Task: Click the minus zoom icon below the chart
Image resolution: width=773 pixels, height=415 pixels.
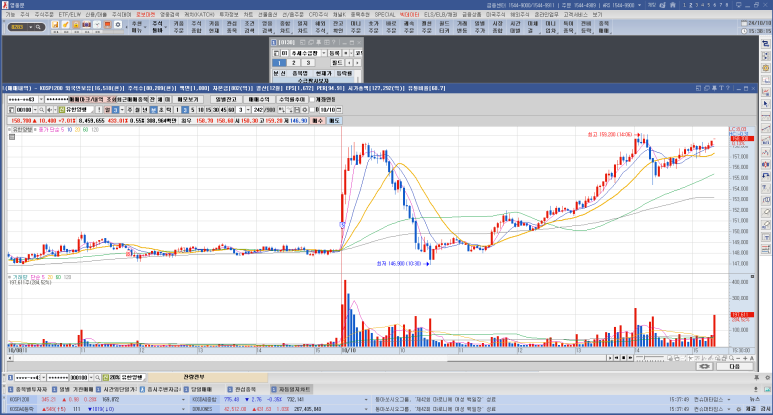Action: 738,358
